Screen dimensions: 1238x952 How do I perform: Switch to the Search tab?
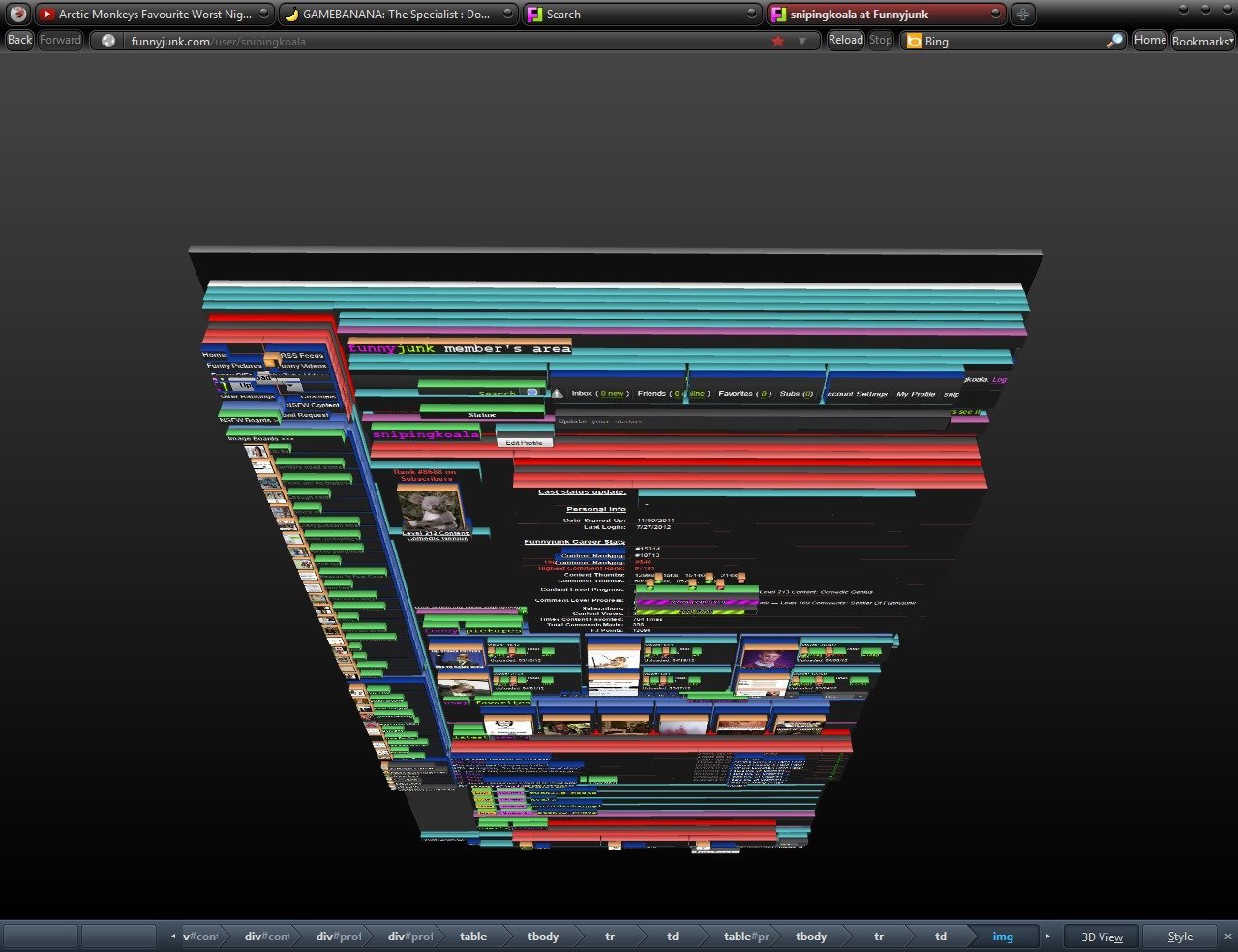643,14
